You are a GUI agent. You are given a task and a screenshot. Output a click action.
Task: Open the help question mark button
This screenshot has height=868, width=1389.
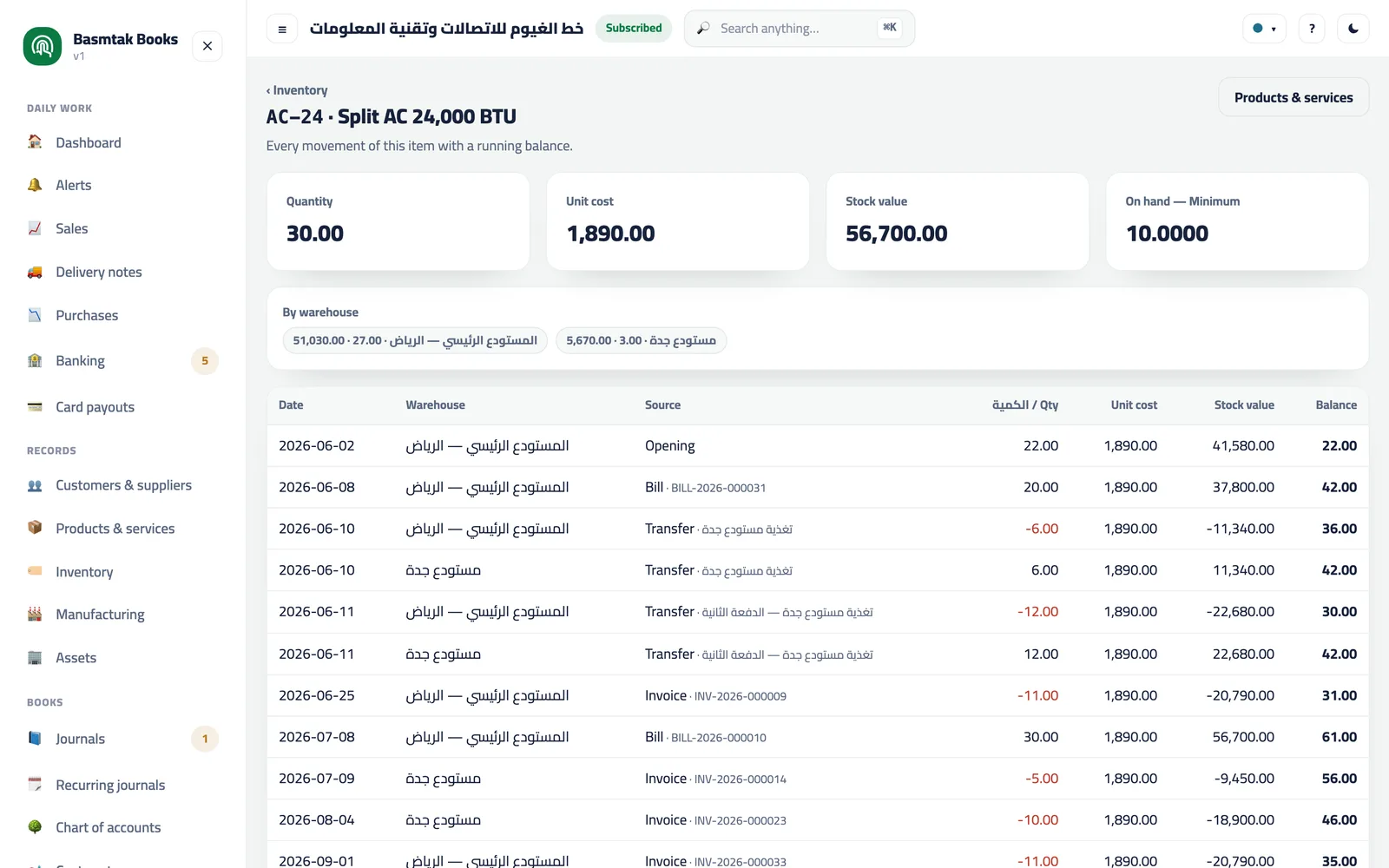1312,29
